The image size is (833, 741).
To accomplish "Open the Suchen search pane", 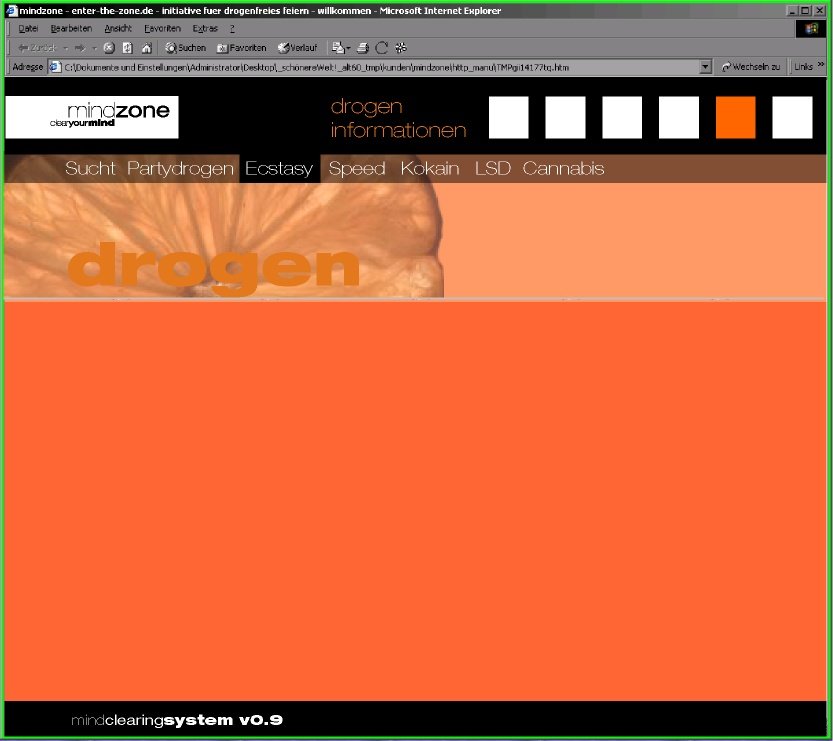I will pyautogui.click(x=186, y=47).
